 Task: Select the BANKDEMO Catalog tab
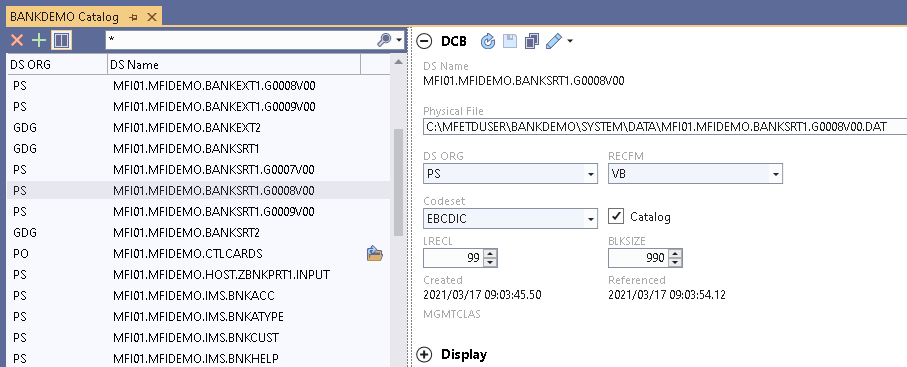point(64,17)
